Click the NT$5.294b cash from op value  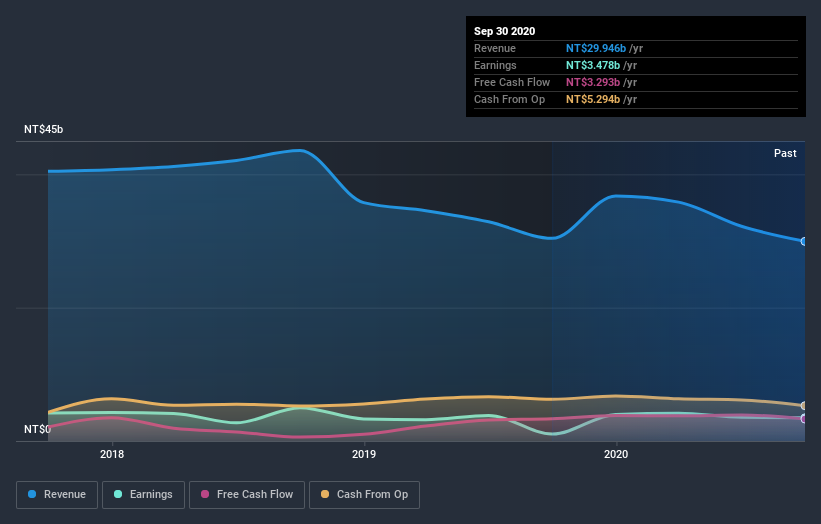coord(593,99)
